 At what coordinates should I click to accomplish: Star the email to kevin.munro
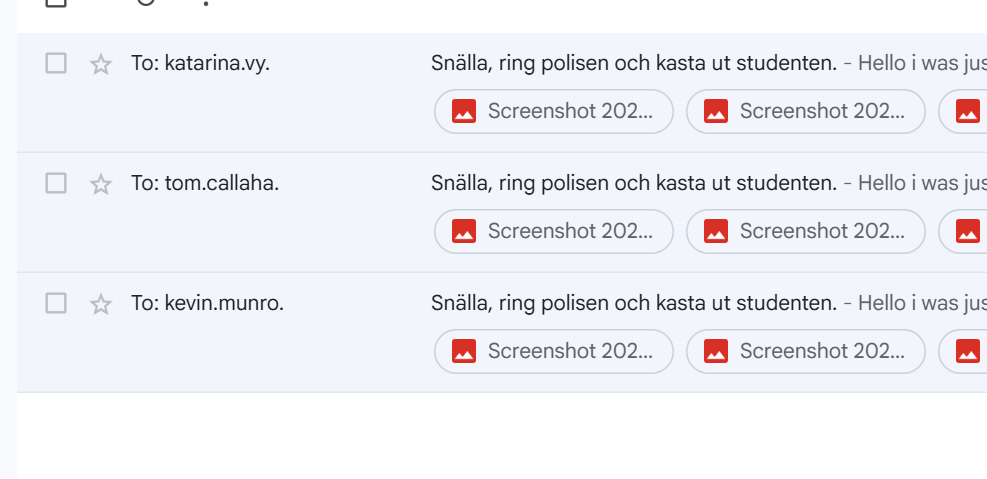[x=101, y=304]
